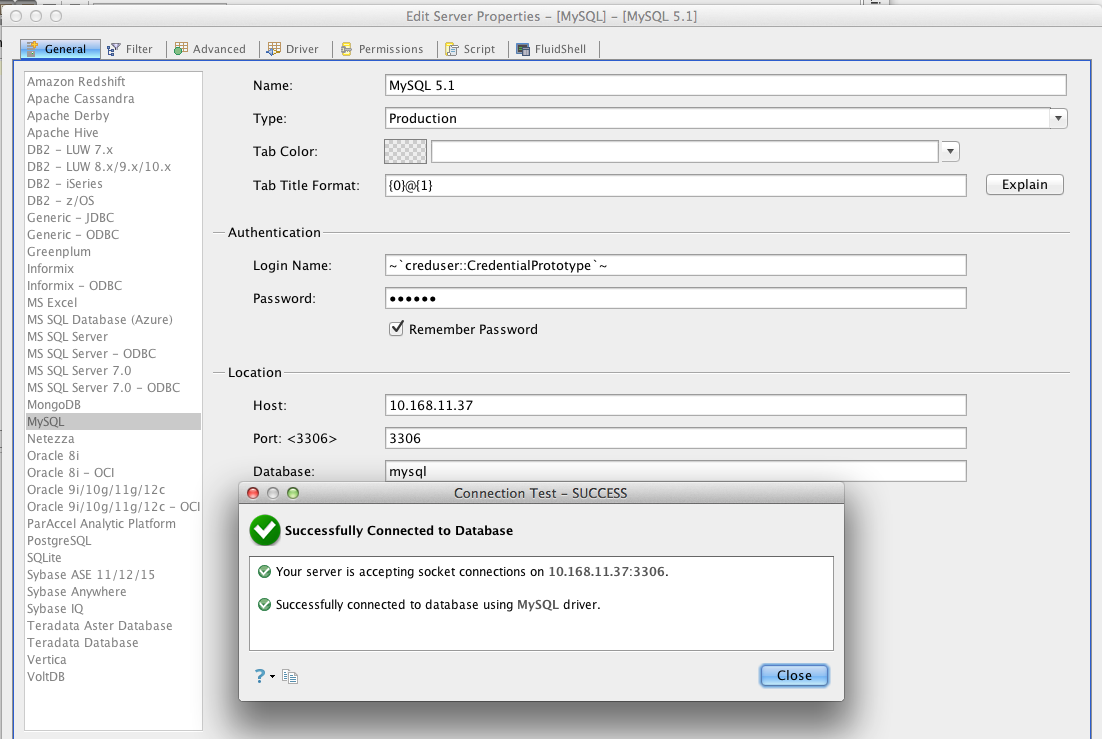Click the Name field with MySQL 5.1
Image resolution: width=1102 pixels, height=739 pixels.
(x=725, y=85)
